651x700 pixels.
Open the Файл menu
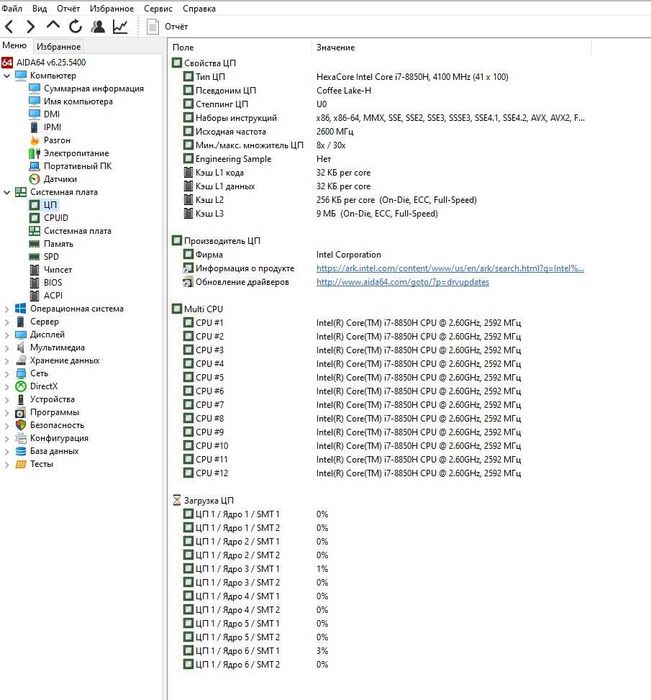(12, 8)
